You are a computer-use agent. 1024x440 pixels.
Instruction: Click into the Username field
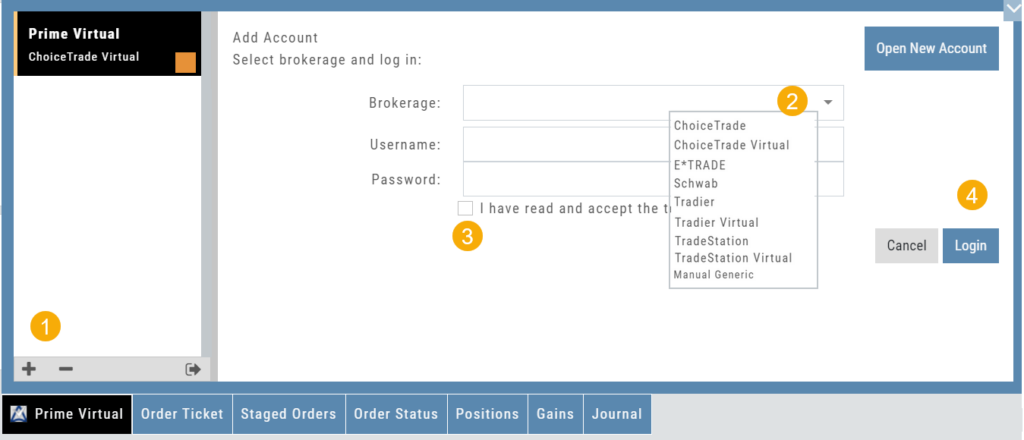tap(653, 144)
